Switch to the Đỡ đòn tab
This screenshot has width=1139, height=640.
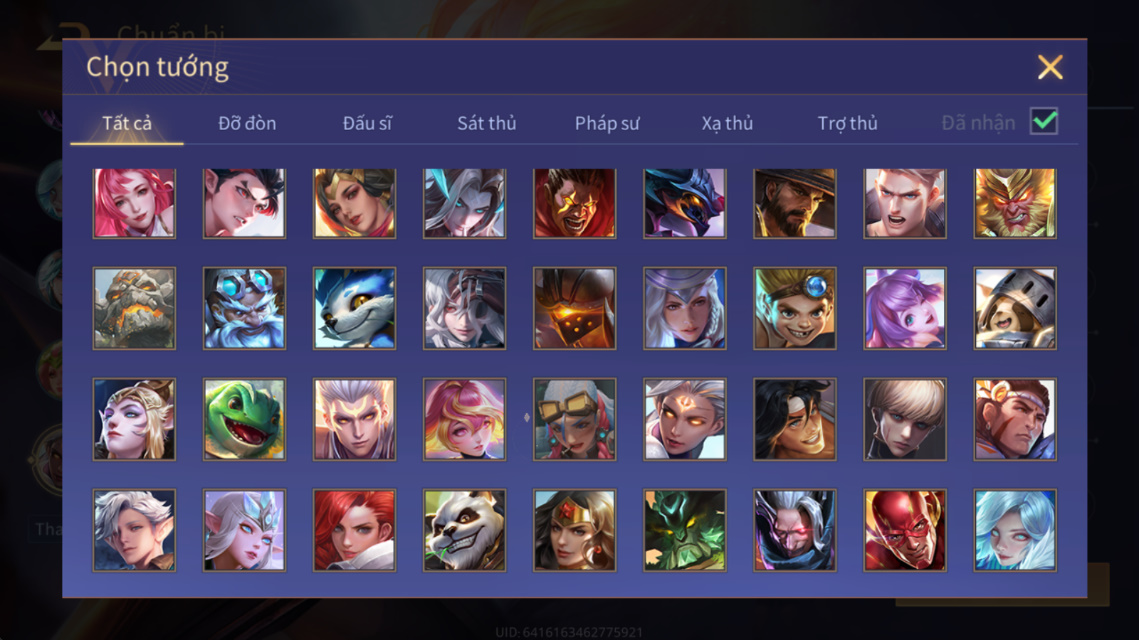coord(247,123)
